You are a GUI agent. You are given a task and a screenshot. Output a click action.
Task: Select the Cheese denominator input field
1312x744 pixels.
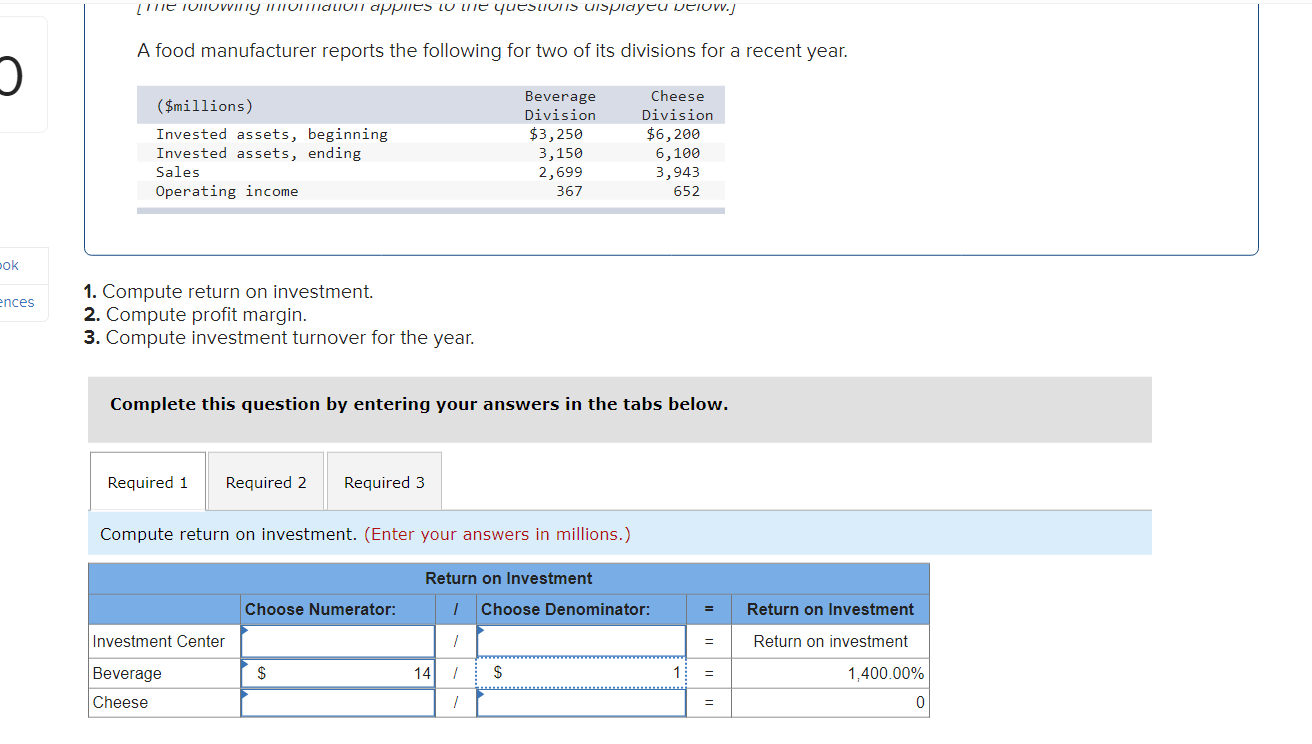click(581, 702)
